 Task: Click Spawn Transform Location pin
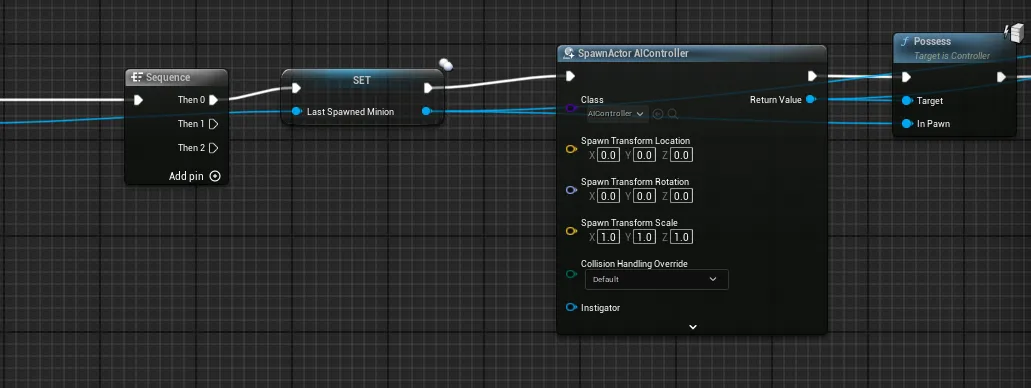click(571, 149)
